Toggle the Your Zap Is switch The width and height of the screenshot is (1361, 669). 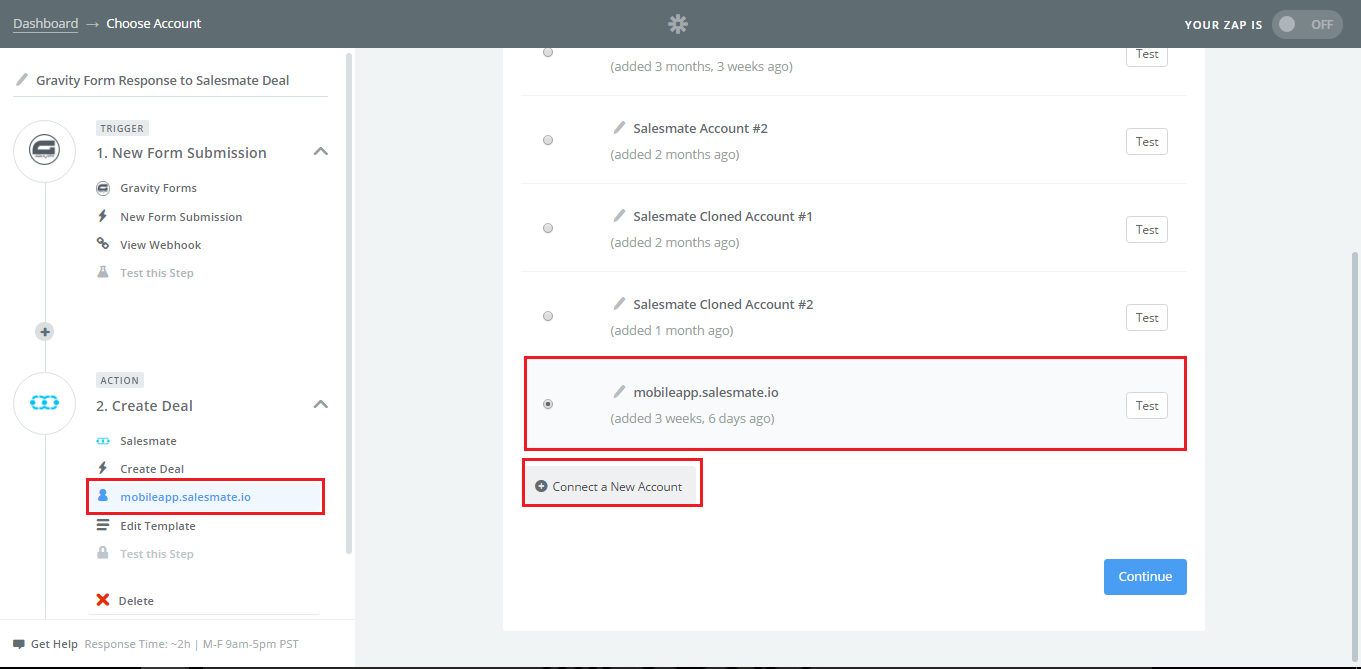pyautogui.click(x=1307, y=25)
